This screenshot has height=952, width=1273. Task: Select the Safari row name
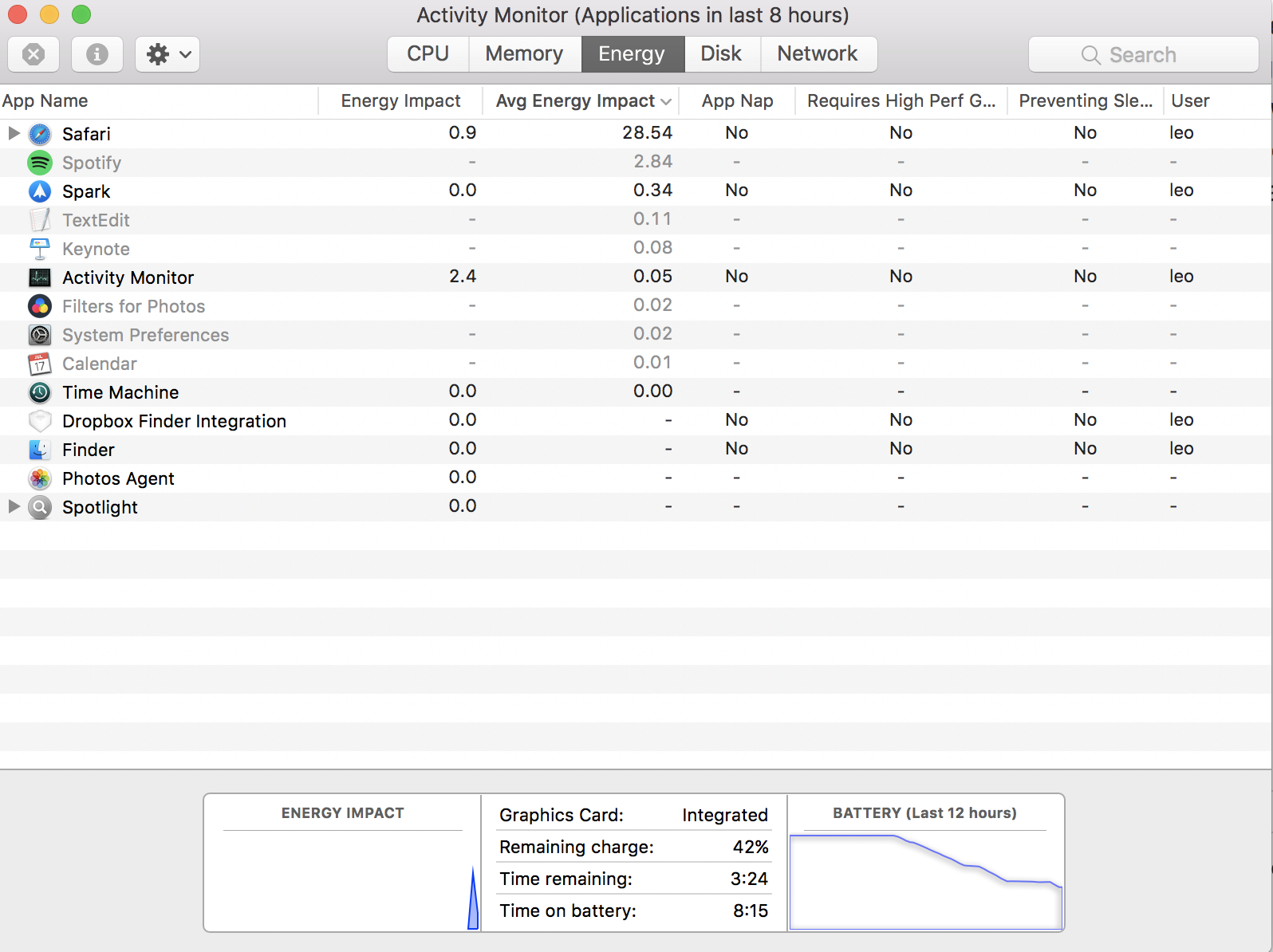click(x=87, y=134)
